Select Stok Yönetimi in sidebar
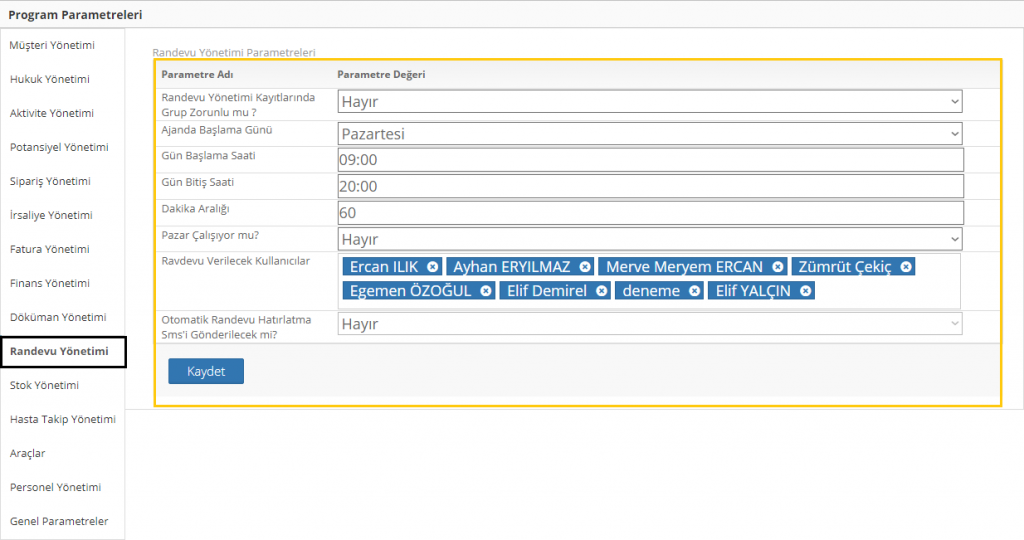The width and height of the screenshot is (1024, 540). [44, 385]
